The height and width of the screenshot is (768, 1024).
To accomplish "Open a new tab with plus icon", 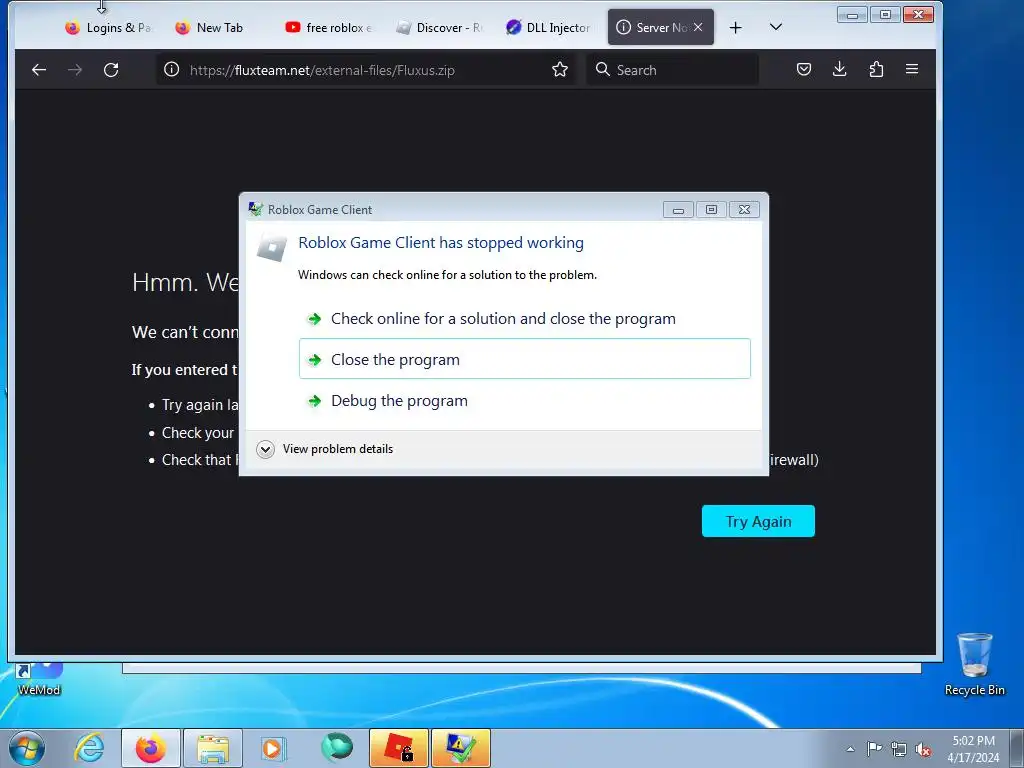I will coord(735,27).
